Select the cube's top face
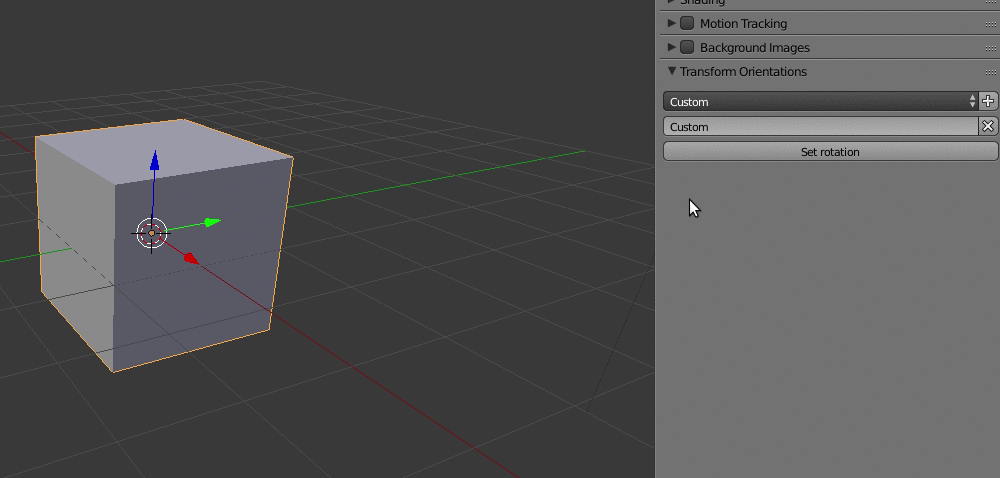Viewport: 1000px width, 478px height. [x=166, y=151]
